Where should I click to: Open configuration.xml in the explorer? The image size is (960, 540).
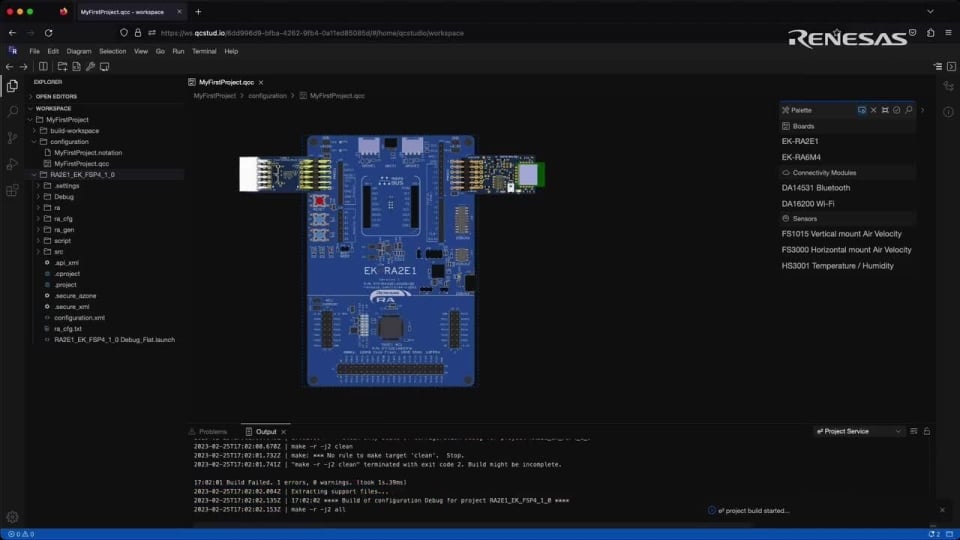(x=79, y=317)
